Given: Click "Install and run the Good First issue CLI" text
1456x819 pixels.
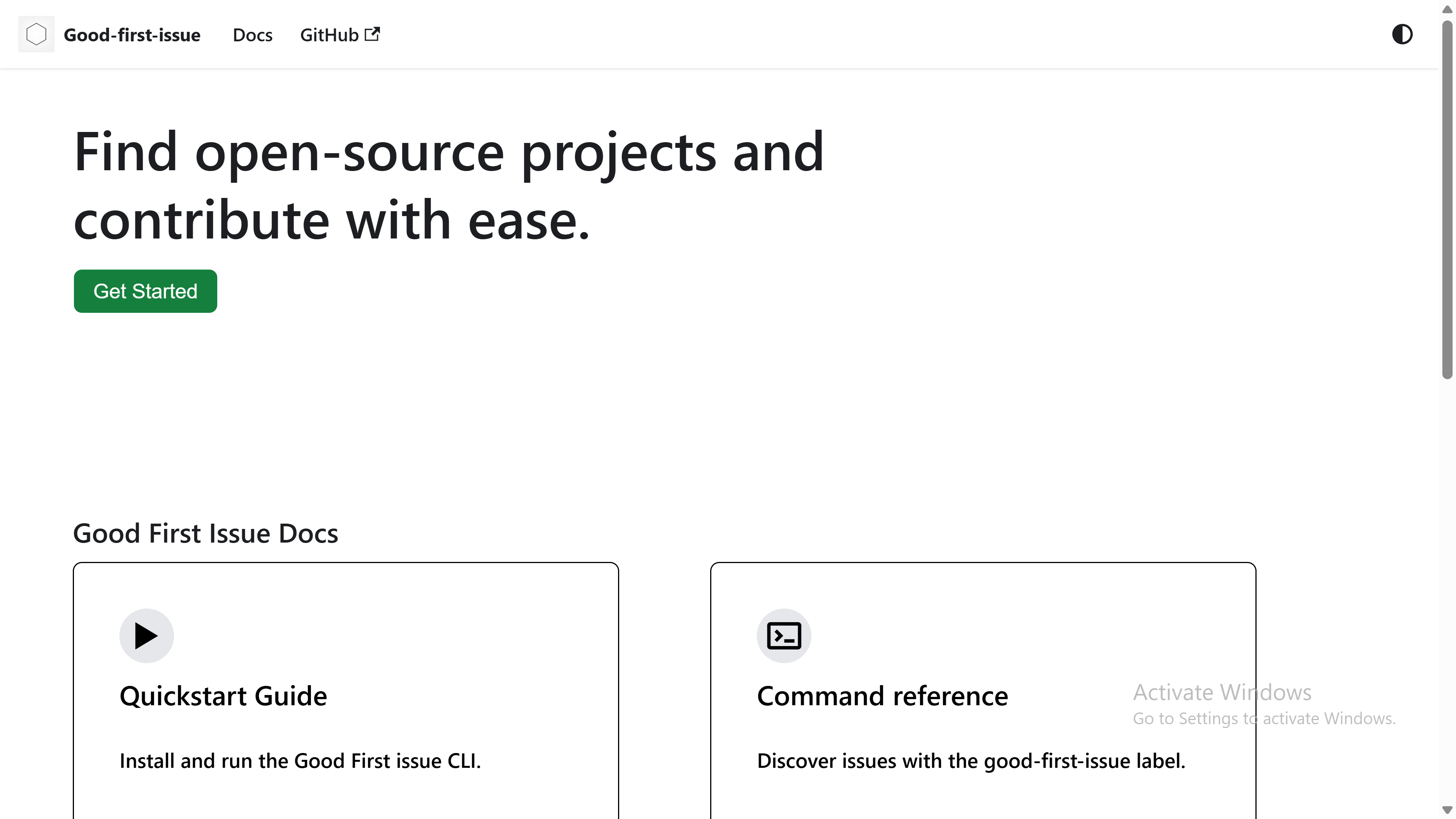Looking at the screenshot, I should coord(300,761).
